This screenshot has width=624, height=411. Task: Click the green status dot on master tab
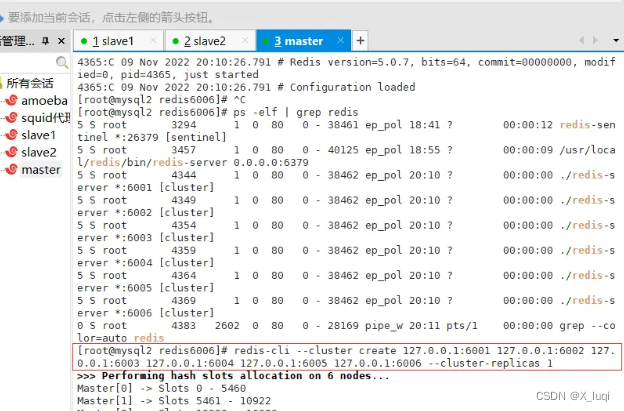tap(266, 41)
